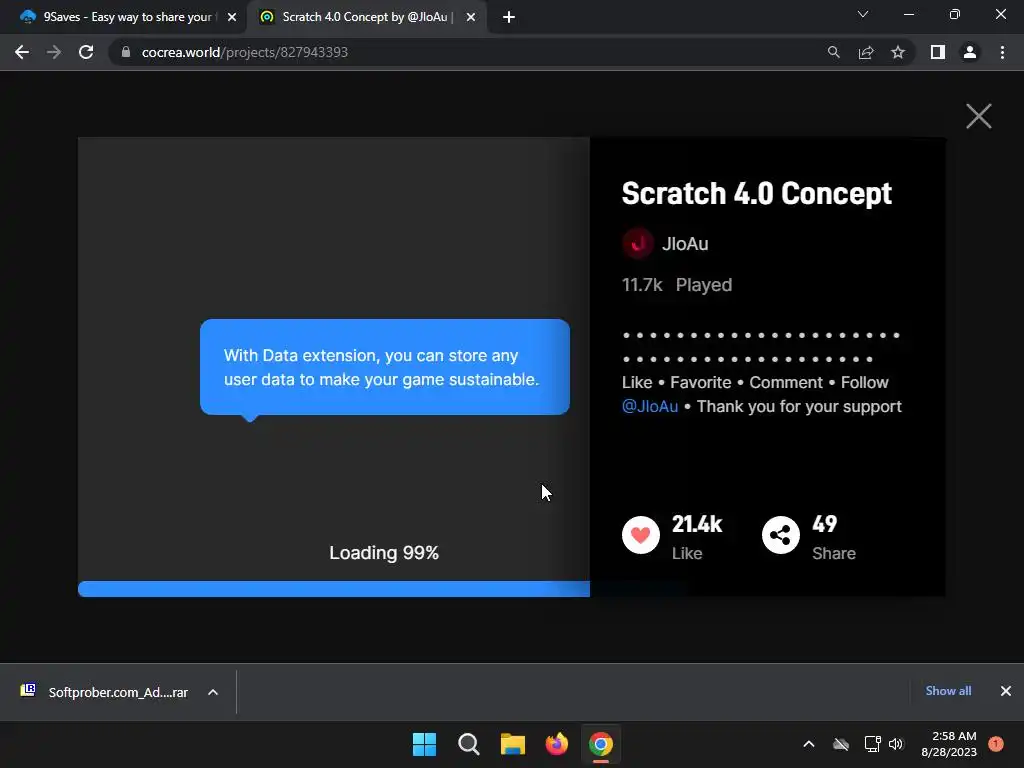Open the @JloAu mention link

tap(650, 406)
